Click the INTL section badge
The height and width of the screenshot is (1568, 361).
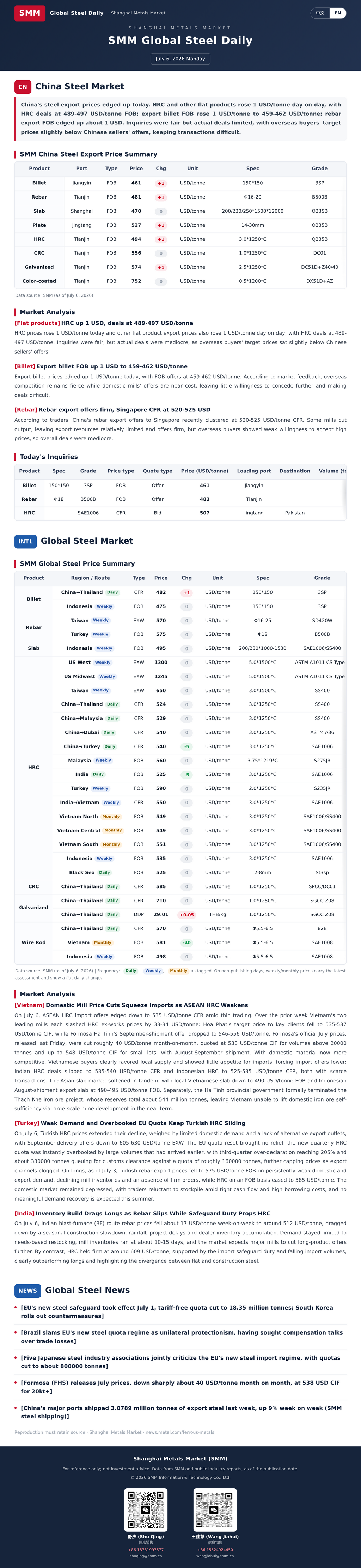(x=26, y=541)
